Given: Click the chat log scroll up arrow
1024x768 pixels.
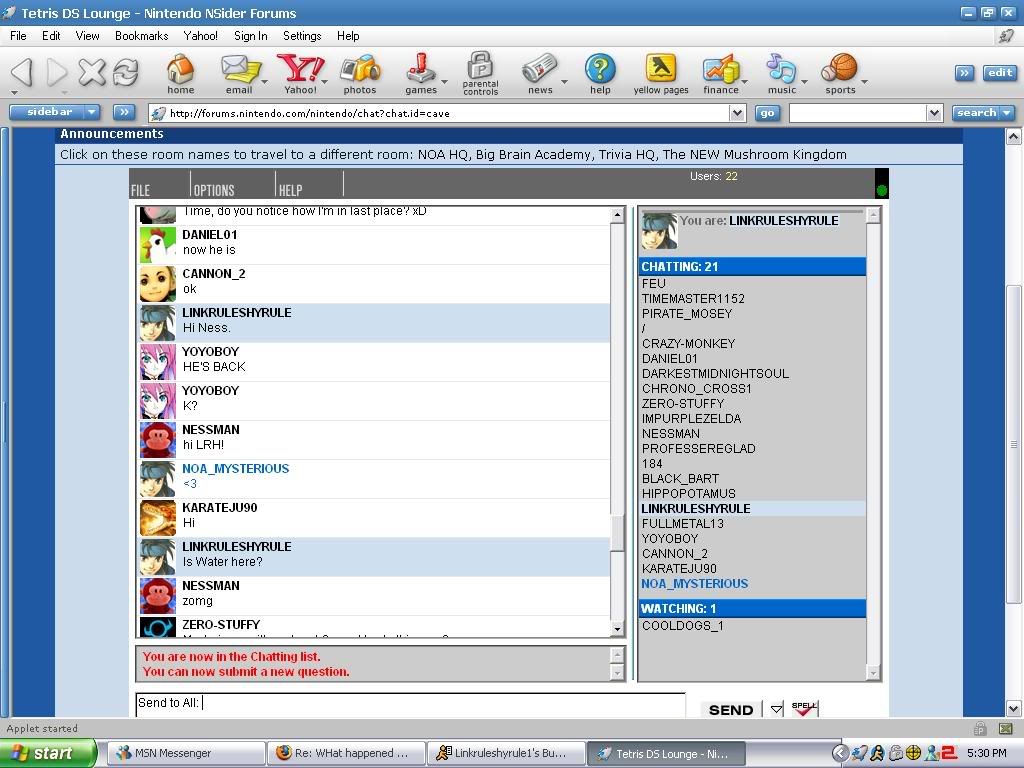Looking at the screenshot, I should [x=617, y=215].
